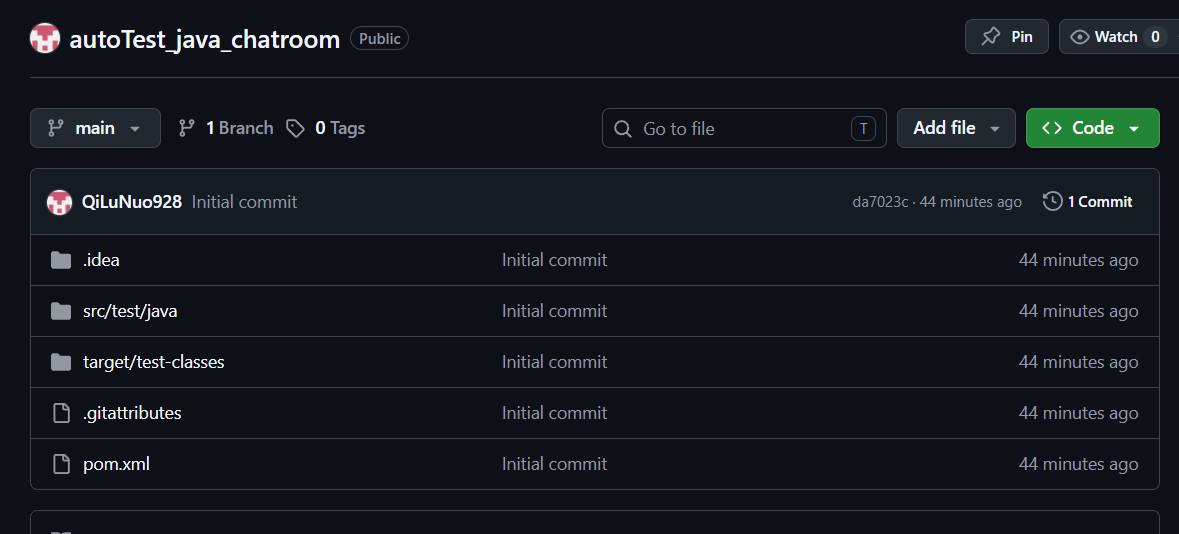Open the main branch selector dropdown
Screen dimensions: 1179x534
95,128
